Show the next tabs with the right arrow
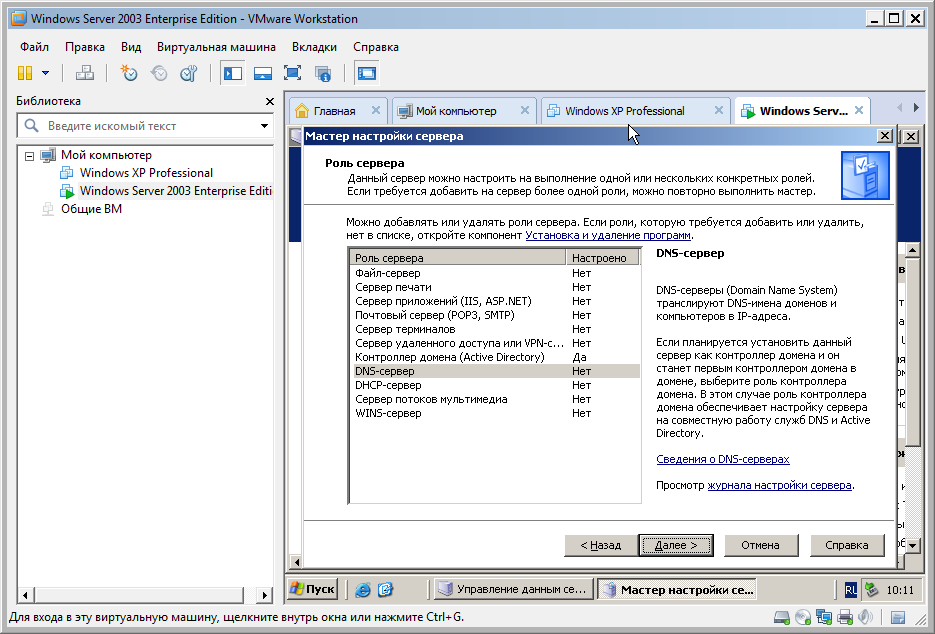Viewport: 935px width, 634px height. [916, 108]
